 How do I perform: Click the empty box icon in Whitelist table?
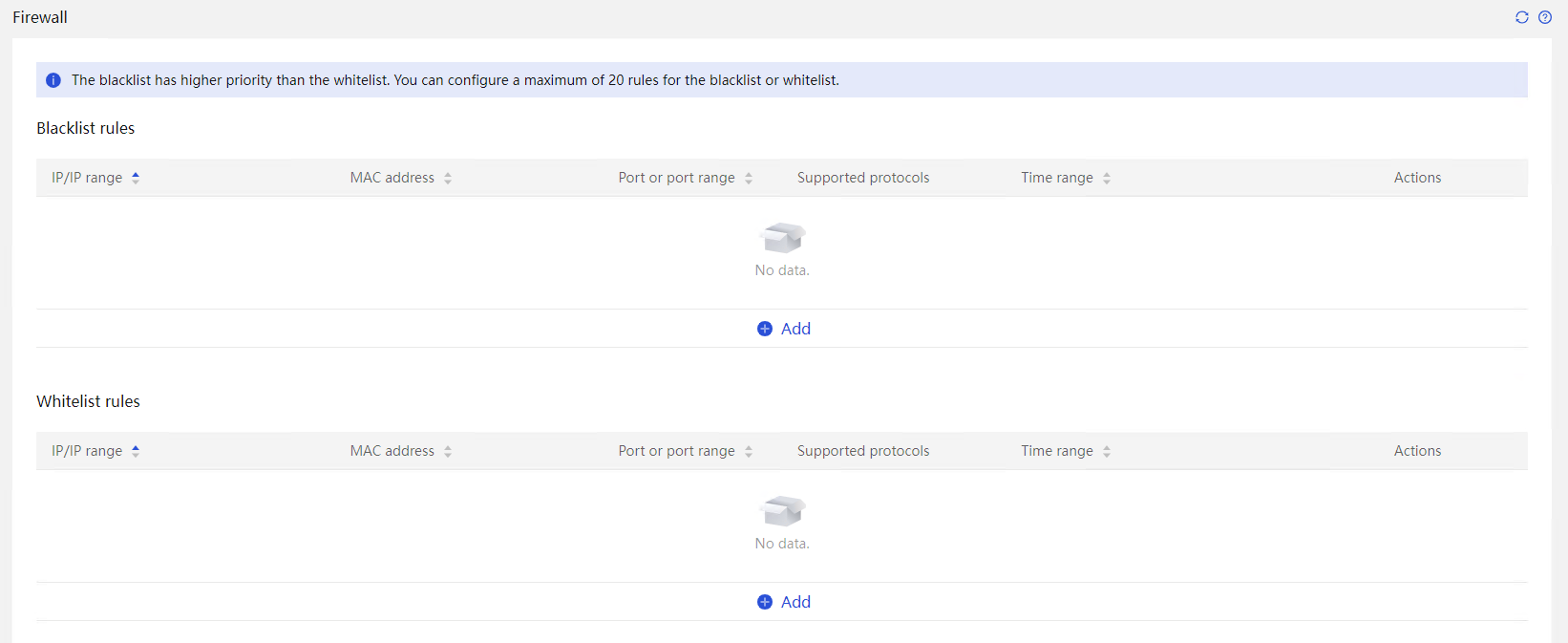[x=782, y=511]
